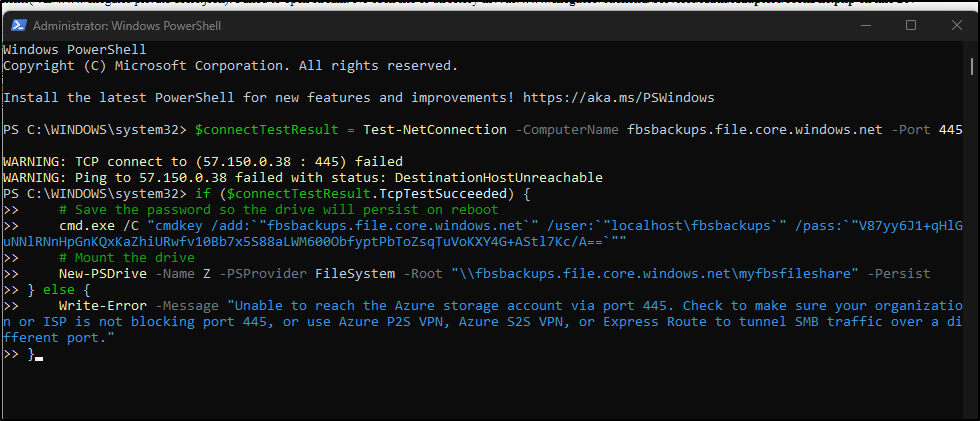This screenshot has height=421, width=980.
Task: Minimize the PowerShell window
Action: [x=866, y=26]
